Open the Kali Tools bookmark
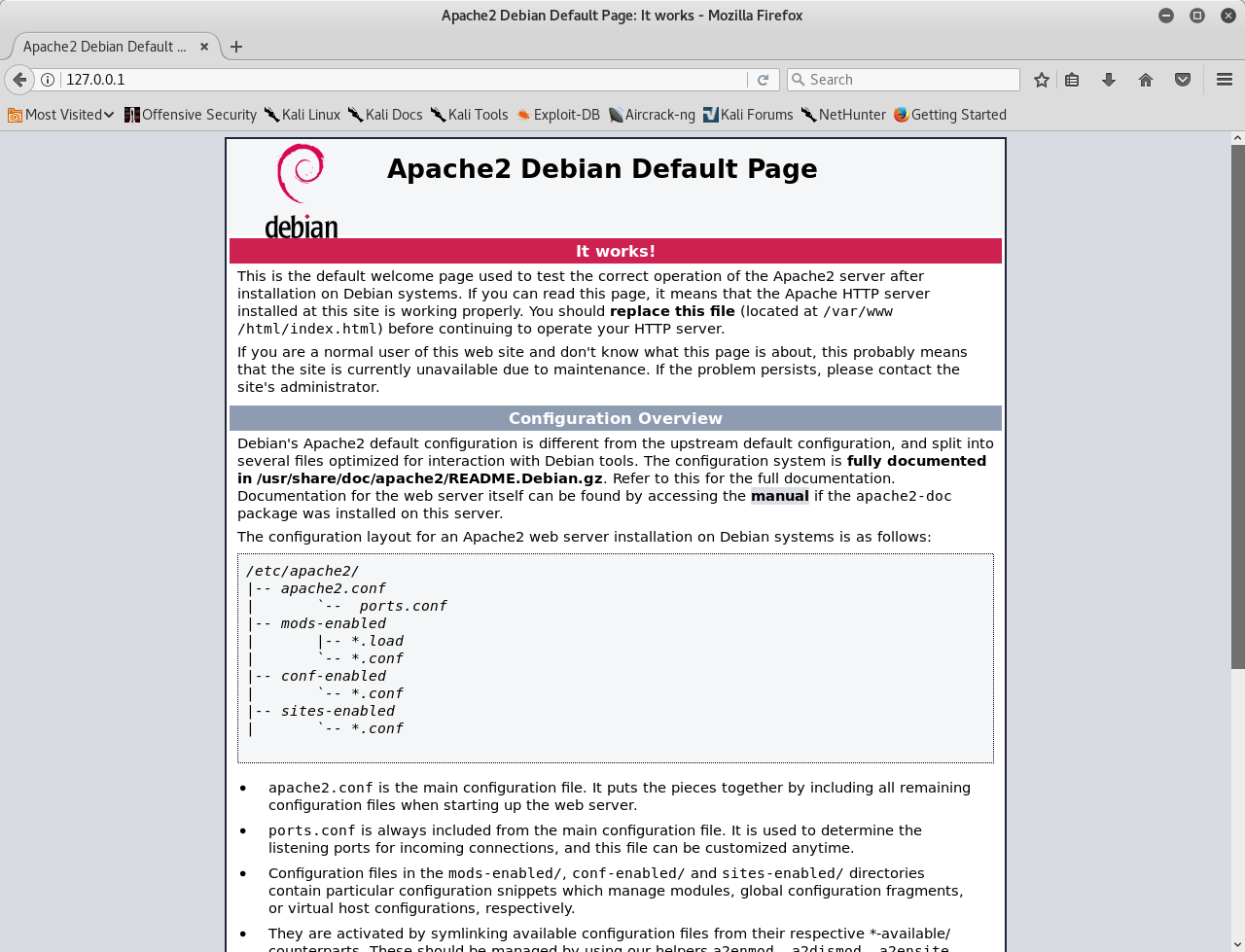This screenshot has height=952, width=1245. coord(470,115)
